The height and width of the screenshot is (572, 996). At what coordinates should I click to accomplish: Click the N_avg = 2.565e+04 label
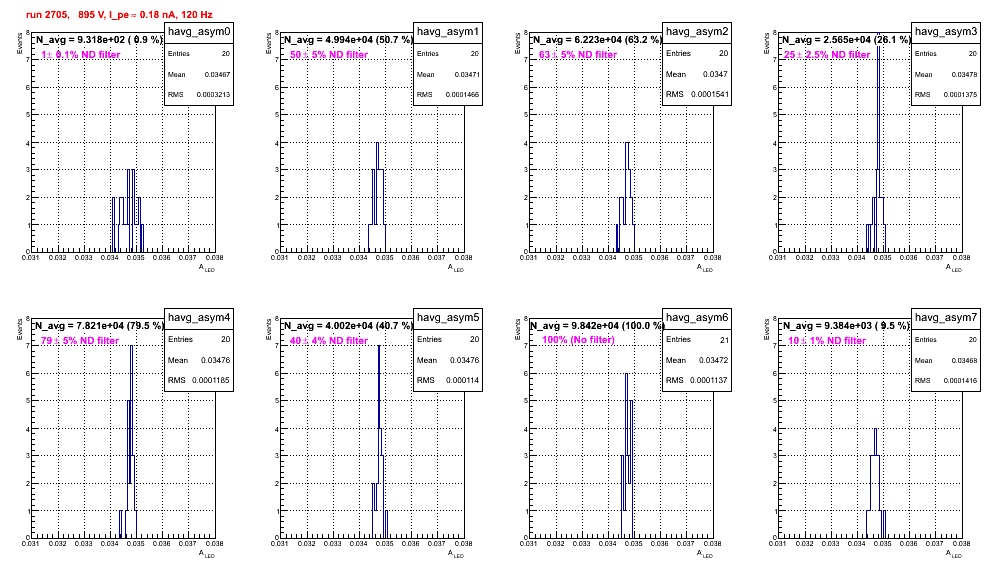coord(847,39)
